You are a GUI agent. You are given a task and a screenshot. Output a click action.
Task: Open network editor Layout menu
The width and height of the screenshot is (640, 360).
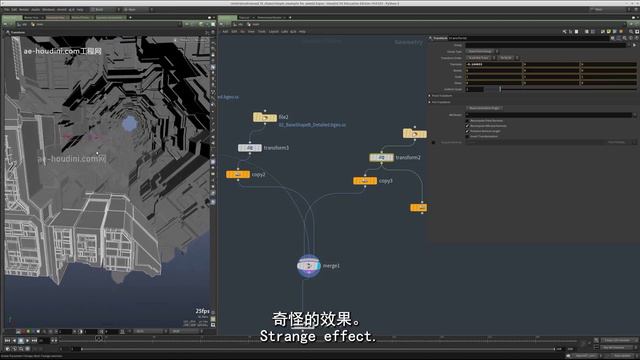coord(273,31)
